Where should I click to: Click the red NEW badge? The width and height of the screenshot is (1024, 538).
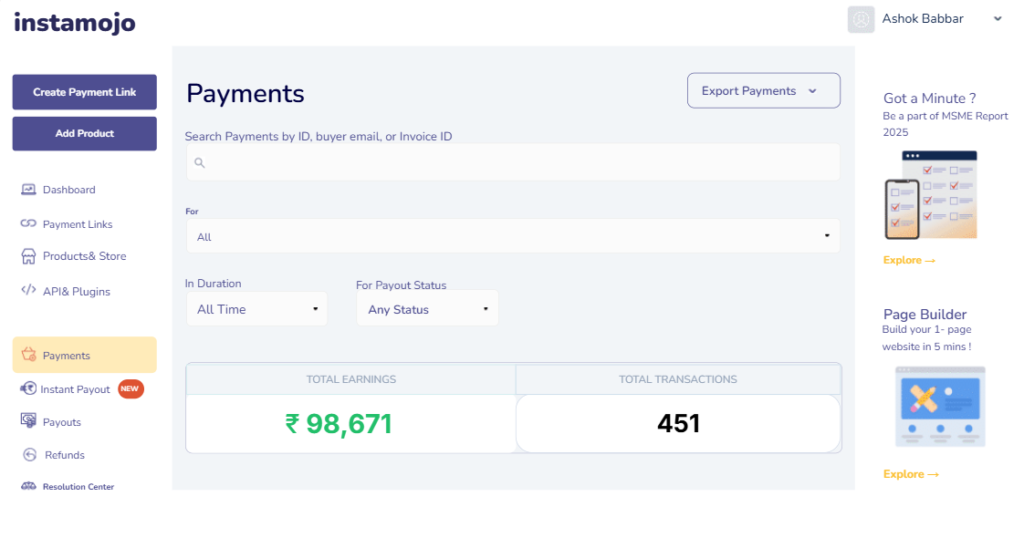(x=131, y=388)
